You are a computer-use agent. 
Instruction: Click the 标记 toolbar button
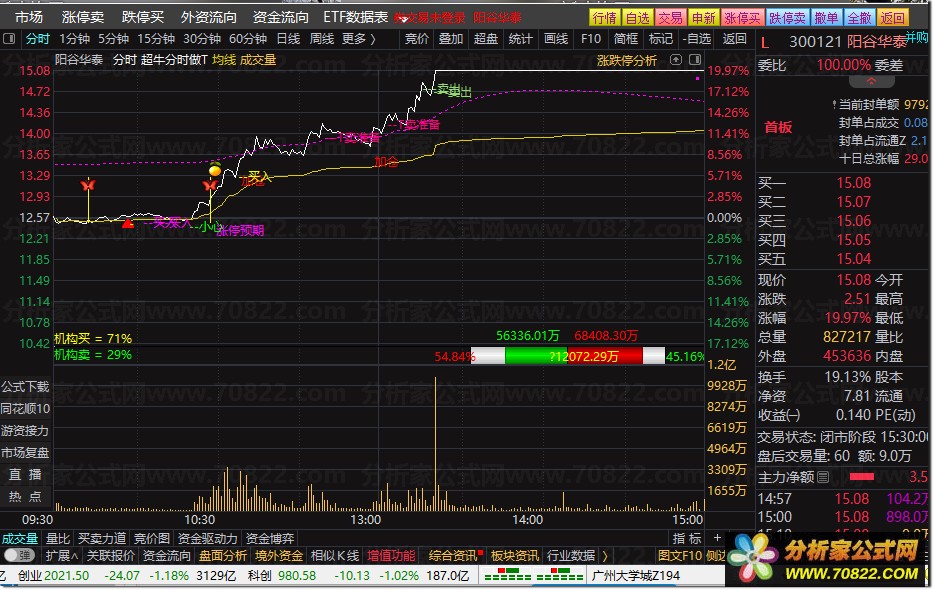tap(661, 39)
